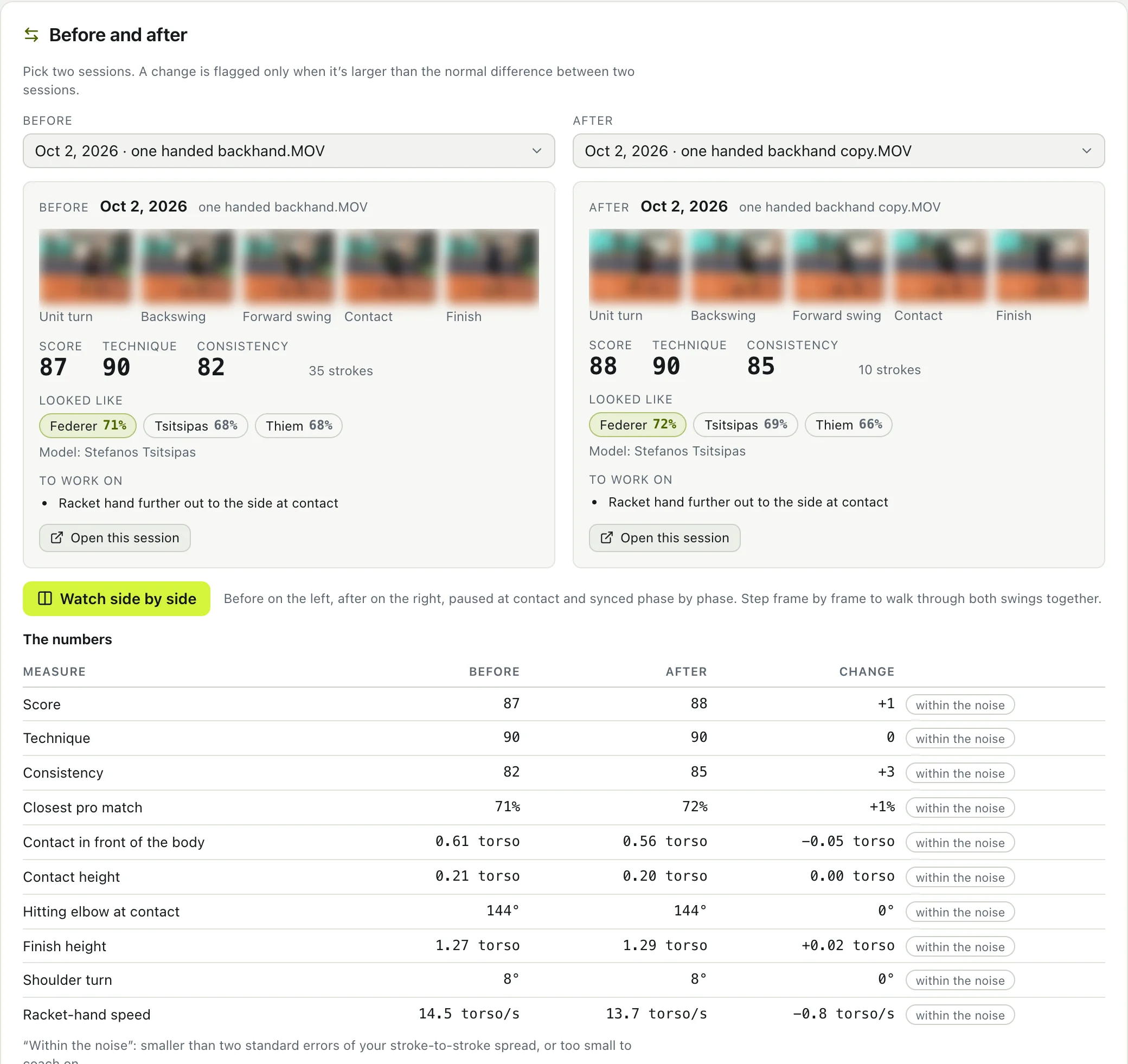Image resolution: width=1128 pixels, height=1064 pixels.
Task: Select the AFTER Finish thumbnail
Action: [x=1042, y=265]
